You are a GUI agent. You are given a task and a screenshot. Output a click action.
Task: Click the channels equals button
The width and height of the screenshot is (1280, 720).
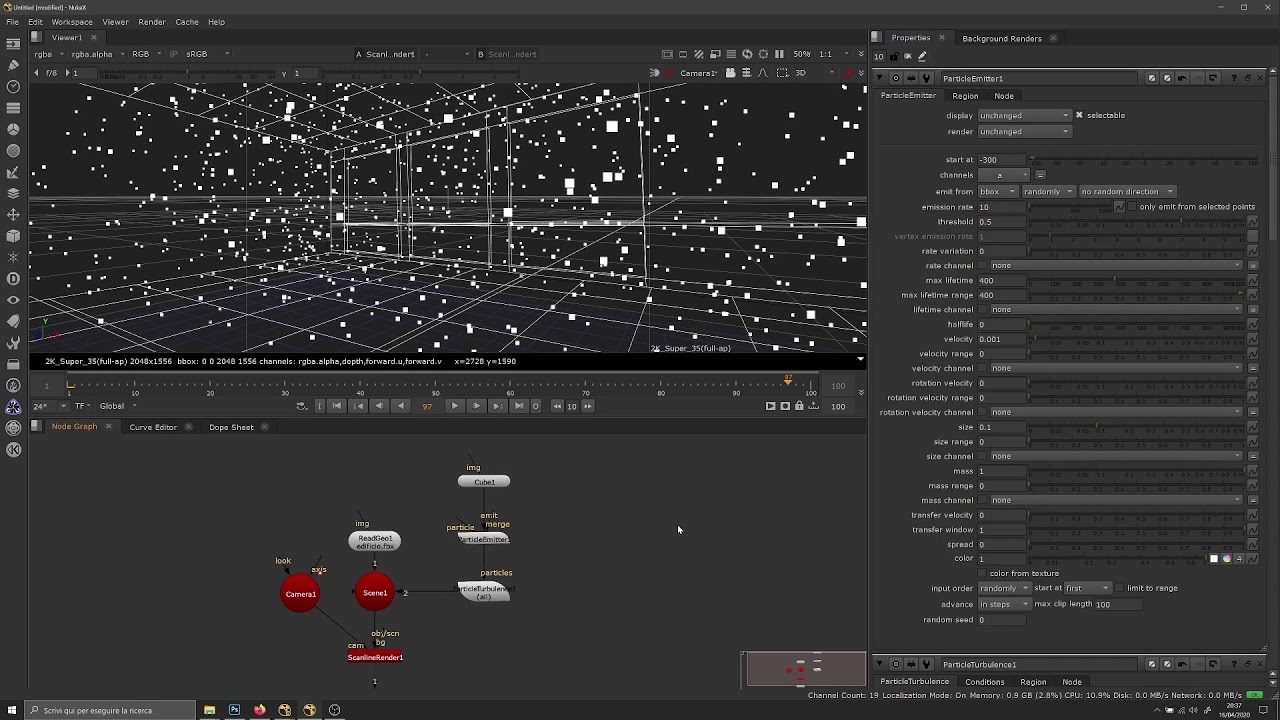[1040, 175]
